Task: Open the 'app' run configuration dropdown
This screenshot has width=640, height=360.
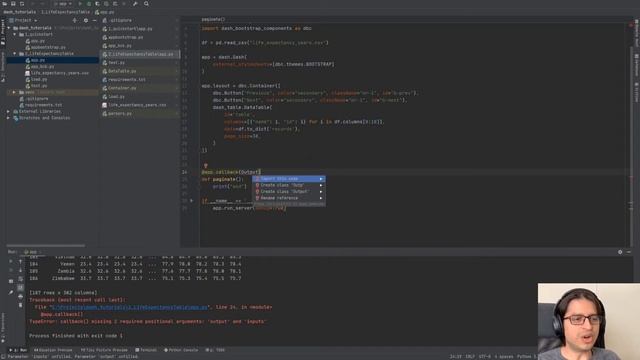Action: click(63, 4)
